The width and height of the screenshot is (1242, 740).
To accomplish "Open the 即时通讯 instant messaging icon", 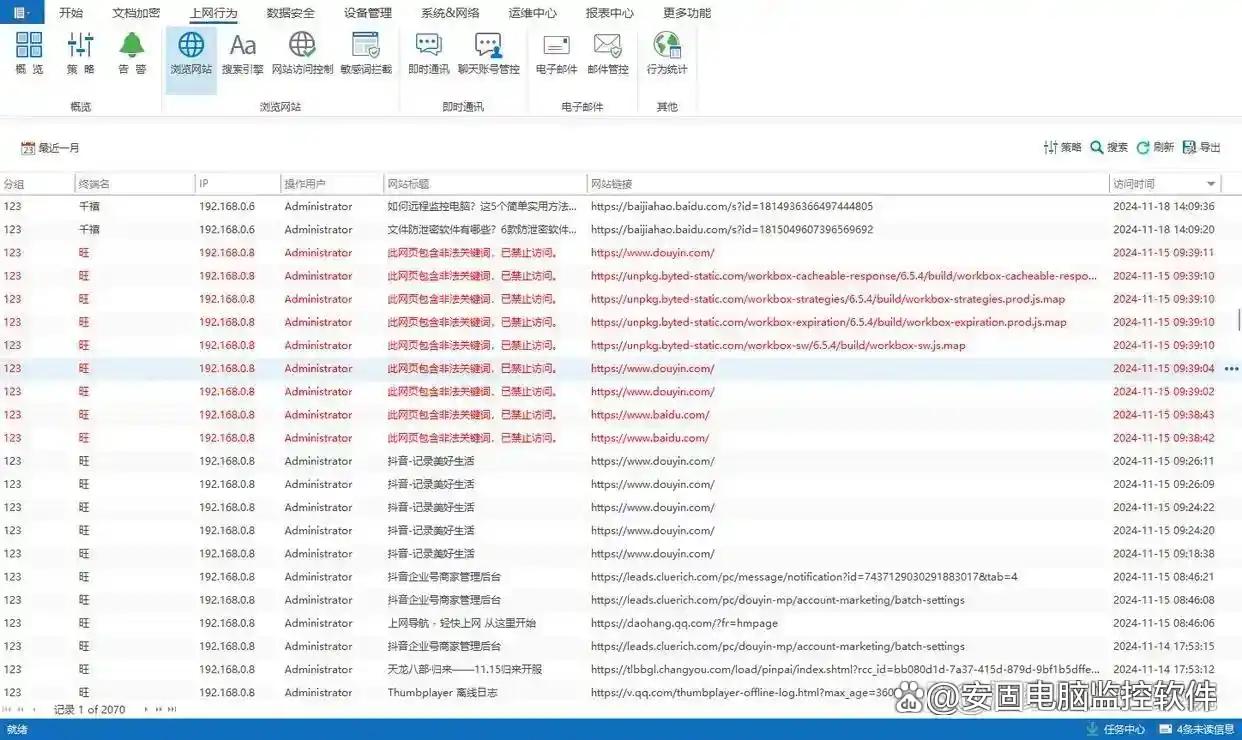I will point(429,54).
